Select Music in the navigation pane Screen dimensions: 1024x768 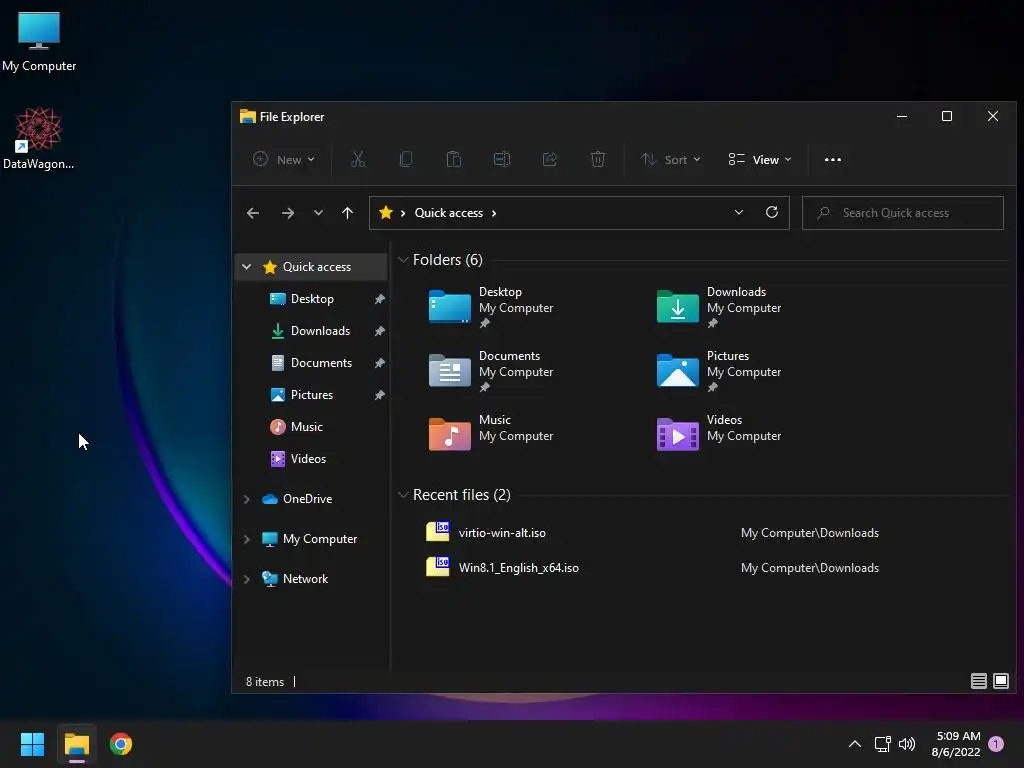click(306, 426)
